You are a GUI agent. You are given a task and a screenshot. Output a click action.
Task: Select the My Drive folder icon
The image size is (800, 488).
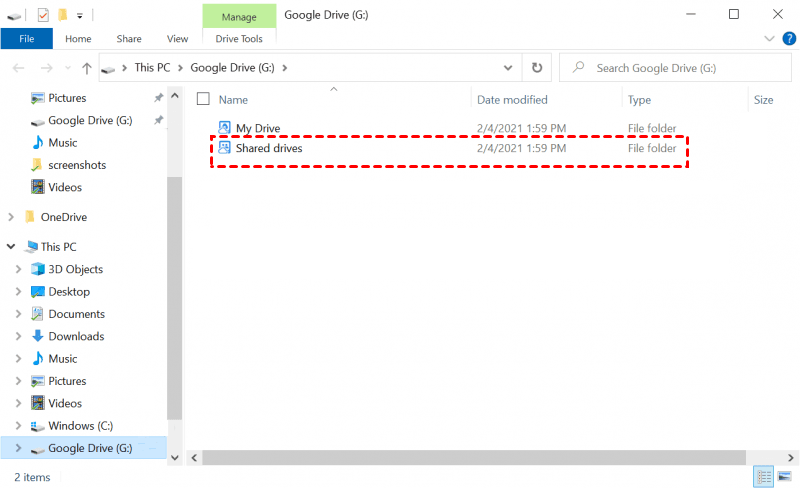[224, 127]
